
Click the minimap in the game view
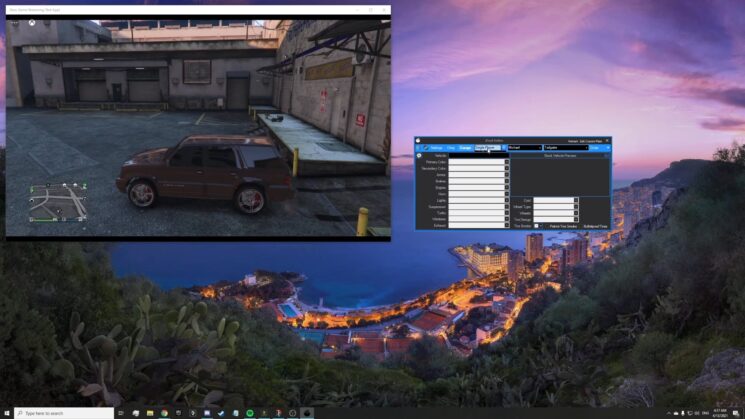click(x=58, y=202)
